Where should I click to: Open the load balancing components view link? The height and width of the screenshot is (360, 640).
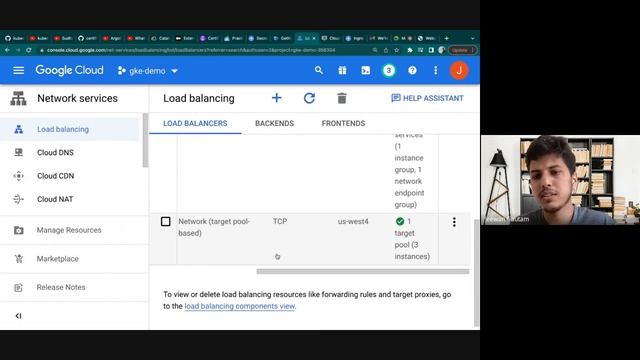click(239, 306)
